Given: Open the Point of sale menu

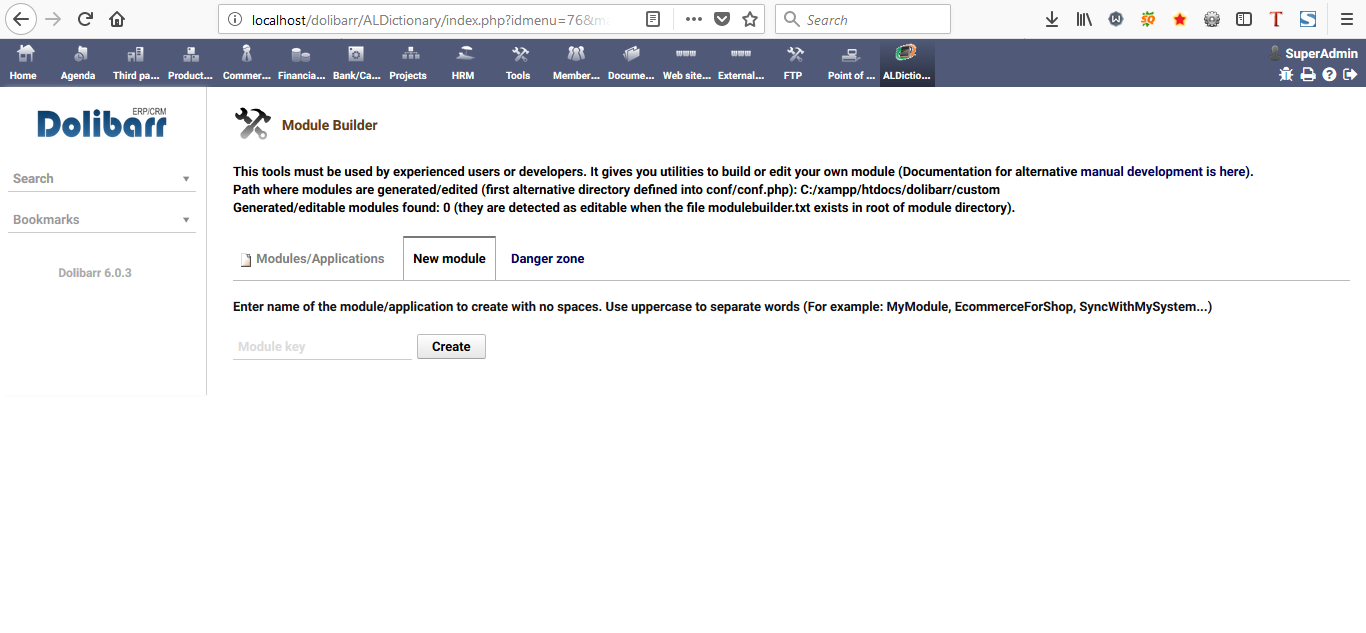Looking at the screenshot, I should 851,63.
